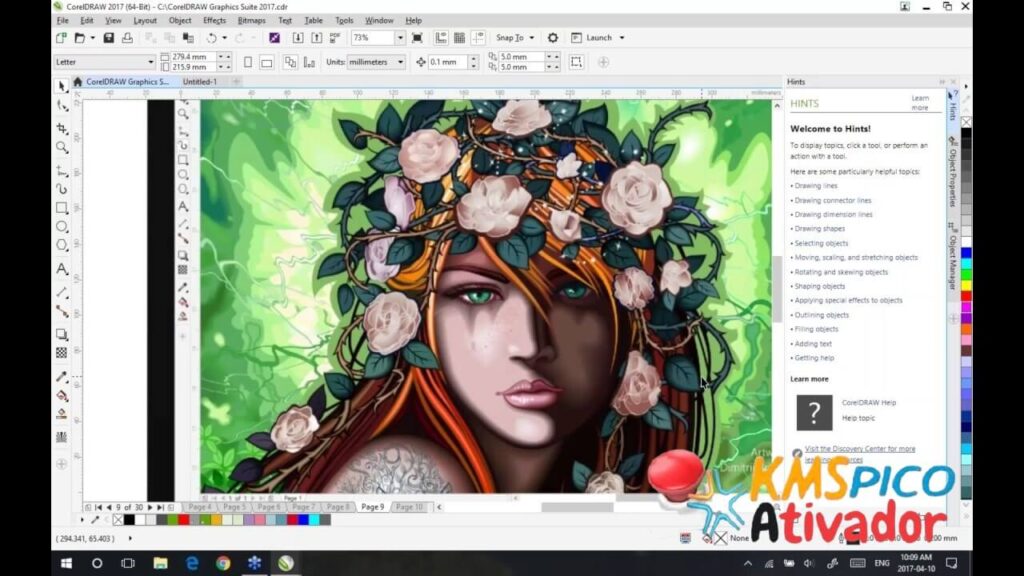The width and height of the screenshot is (1024, 576).
Task: Select the Transparency tool in the left toolbox
Action: point(61,353)
